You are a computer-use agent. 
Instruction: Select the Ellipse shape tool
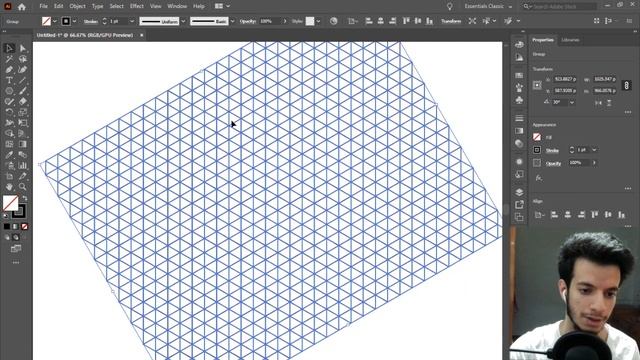point(9,91)
